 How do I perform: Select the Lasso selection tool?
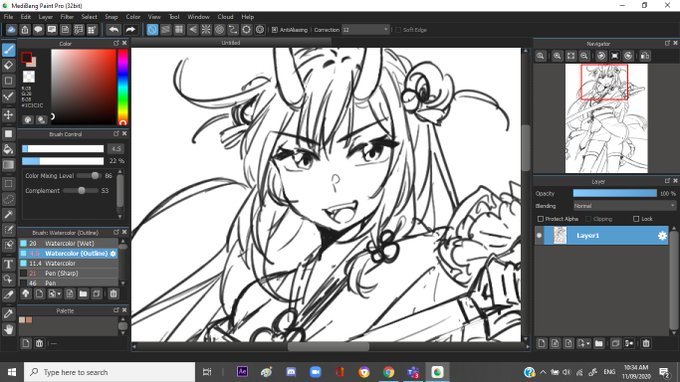(8, 199)
